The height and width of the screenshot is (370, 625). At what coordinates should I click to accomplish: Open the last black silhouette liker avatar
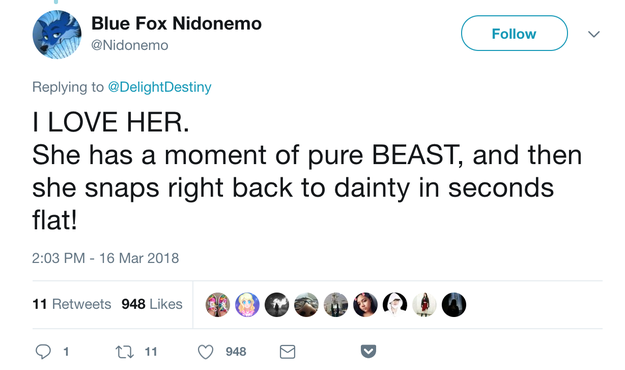tap(454, 305)
